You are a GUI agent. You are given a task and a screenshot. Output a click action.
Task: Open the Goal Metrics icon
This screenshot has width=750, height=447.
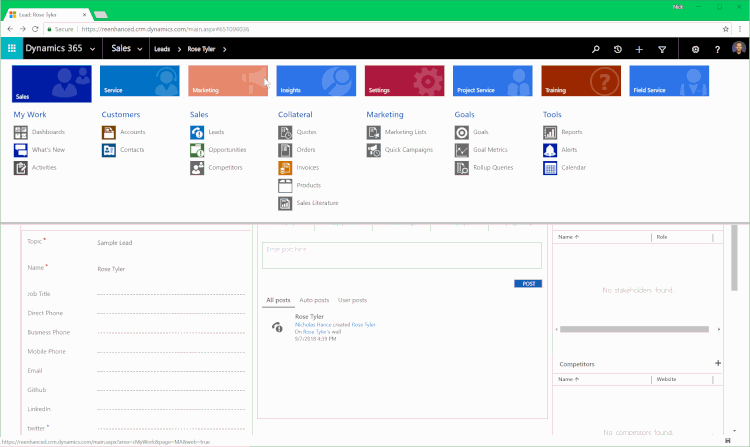click(x=462, y=150)
